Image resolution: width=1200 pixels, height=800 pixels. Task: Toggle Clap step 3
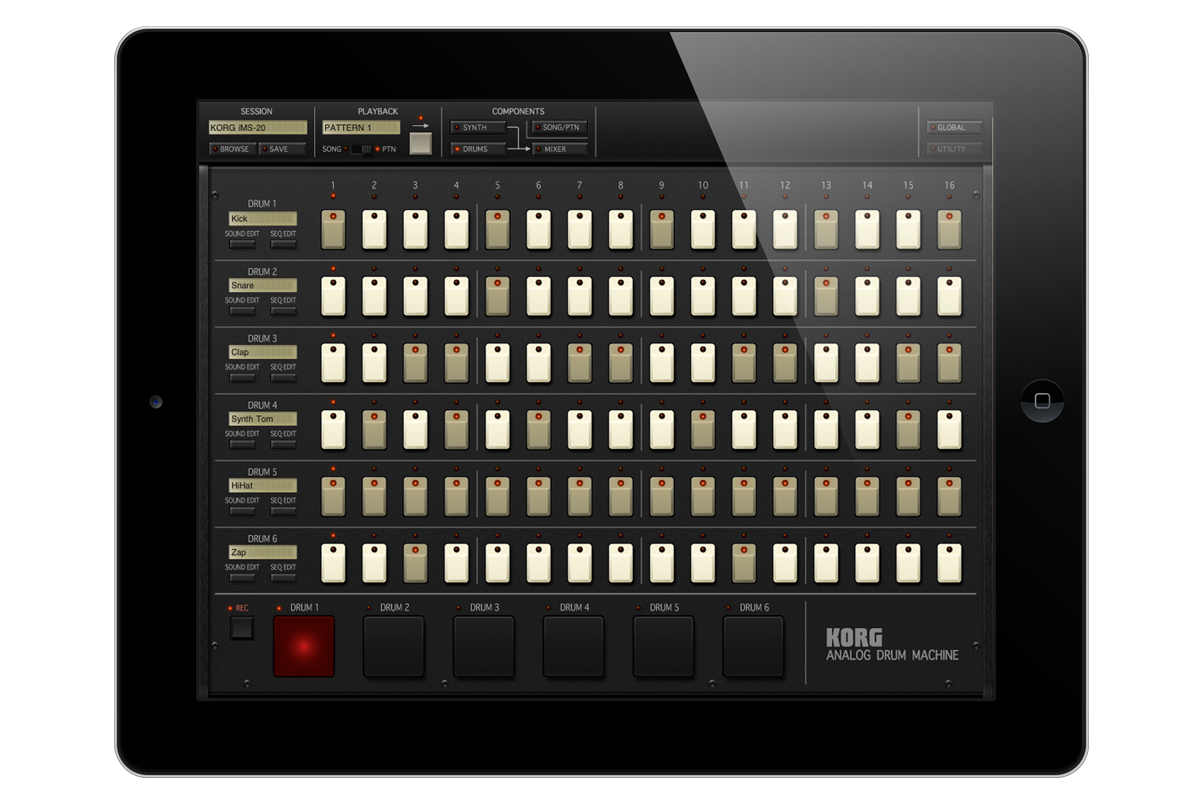(415, 363)
